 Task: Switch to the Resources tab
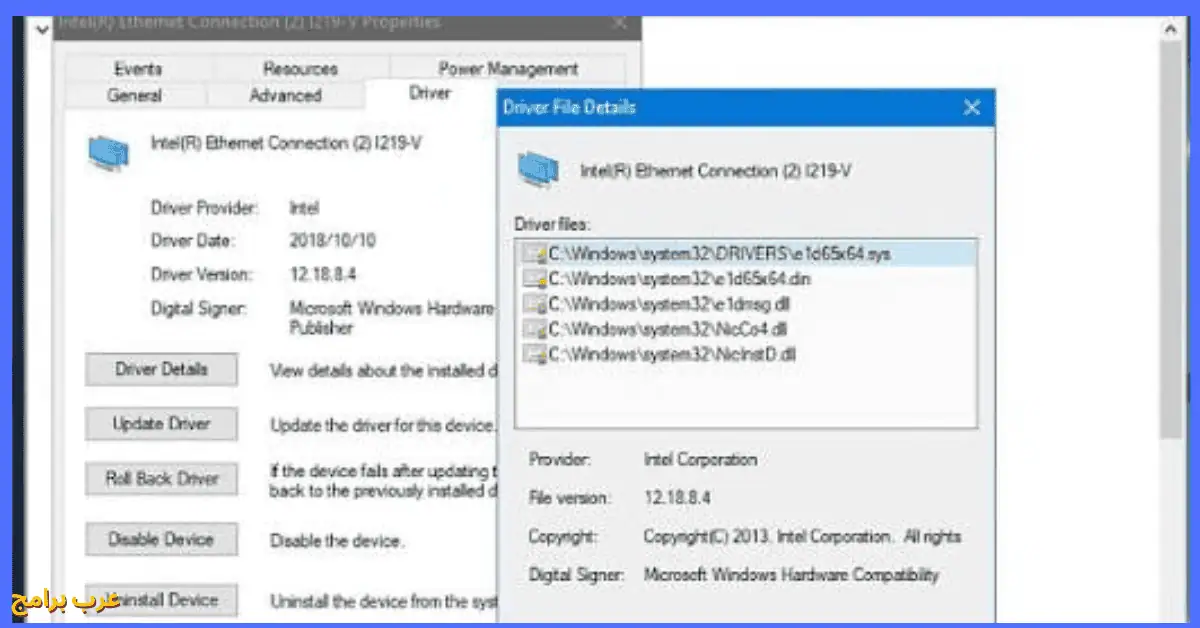(300, 69)
